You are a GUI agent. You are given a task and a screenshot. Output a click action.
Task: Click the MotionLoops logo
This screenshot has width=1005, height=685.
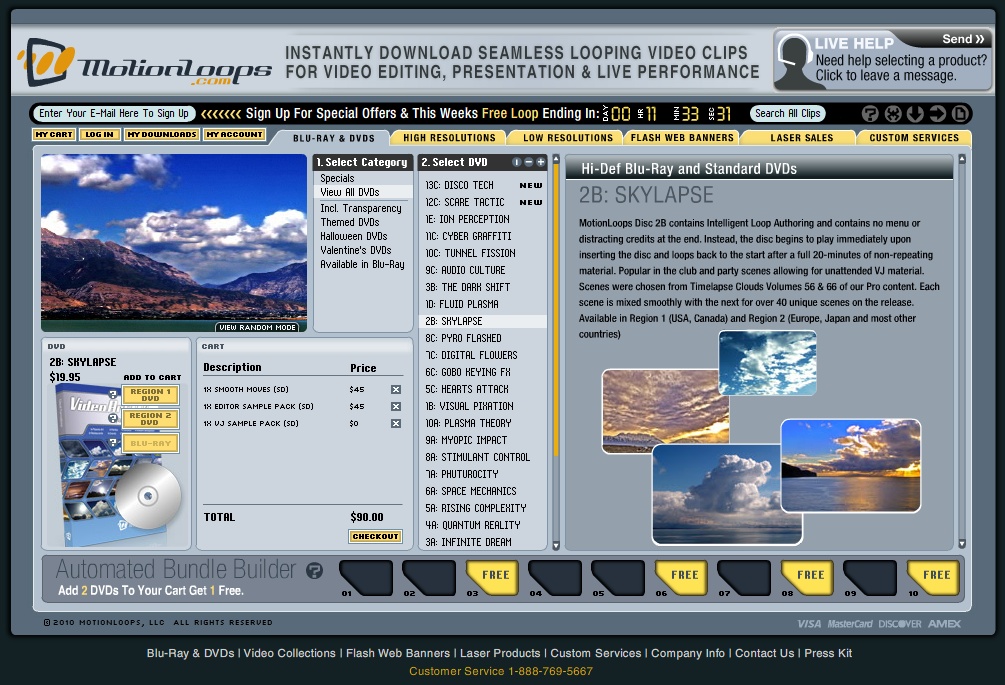[144, 63]
